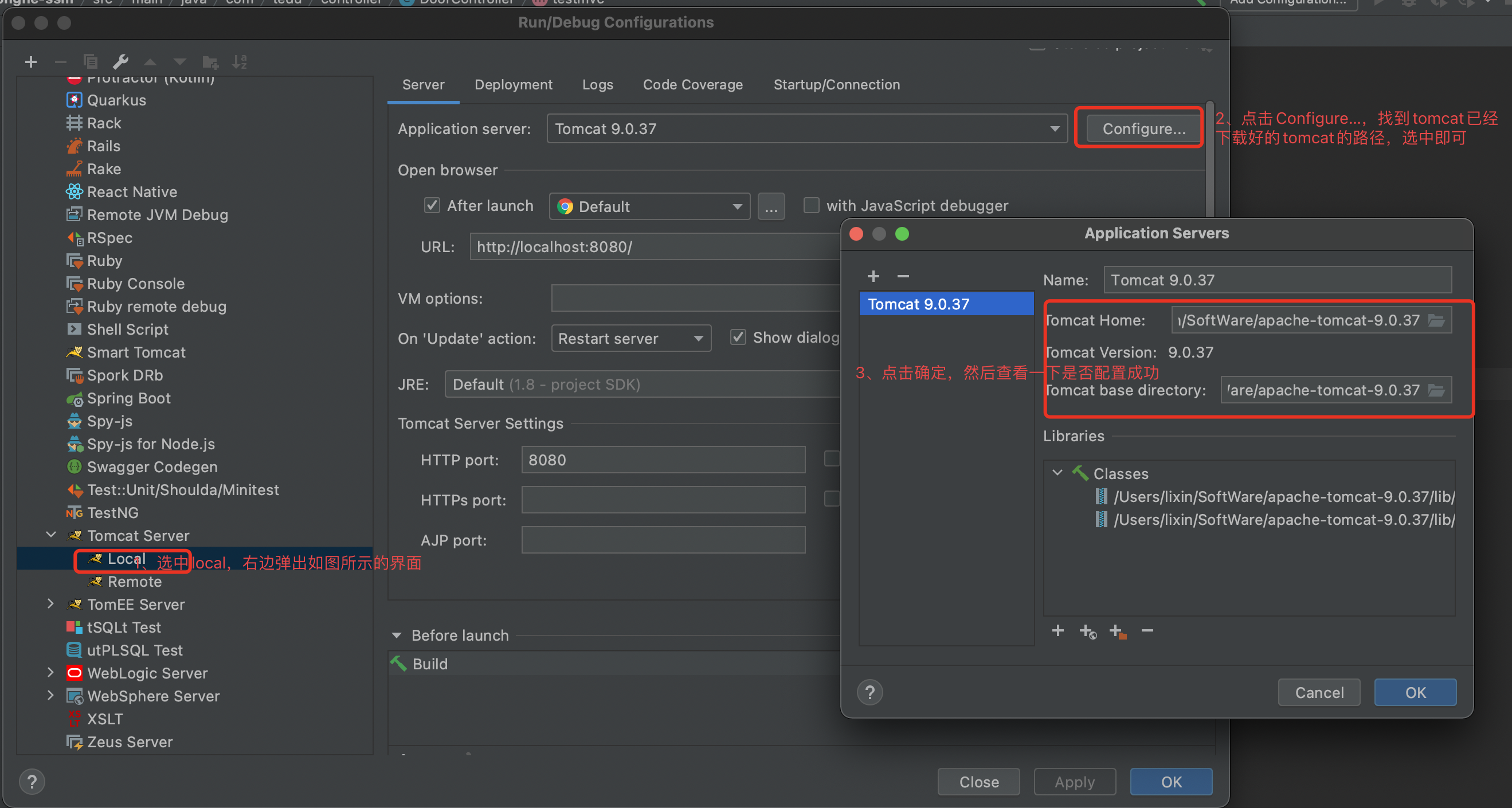Click OK in Application Servers dialog
Screen dimensions: 1512x808
1416,693
